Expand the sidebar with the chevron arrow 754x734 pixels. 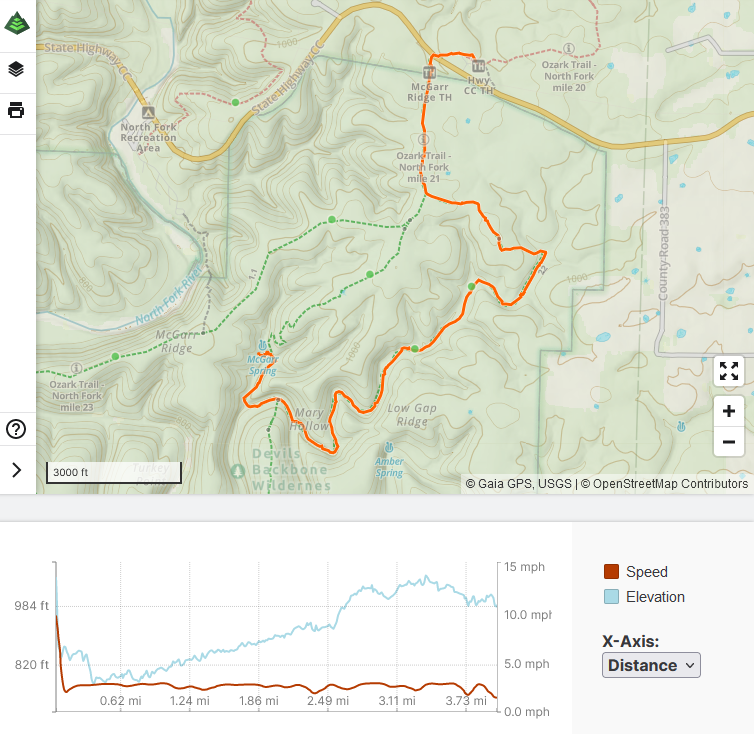[17, 470]
